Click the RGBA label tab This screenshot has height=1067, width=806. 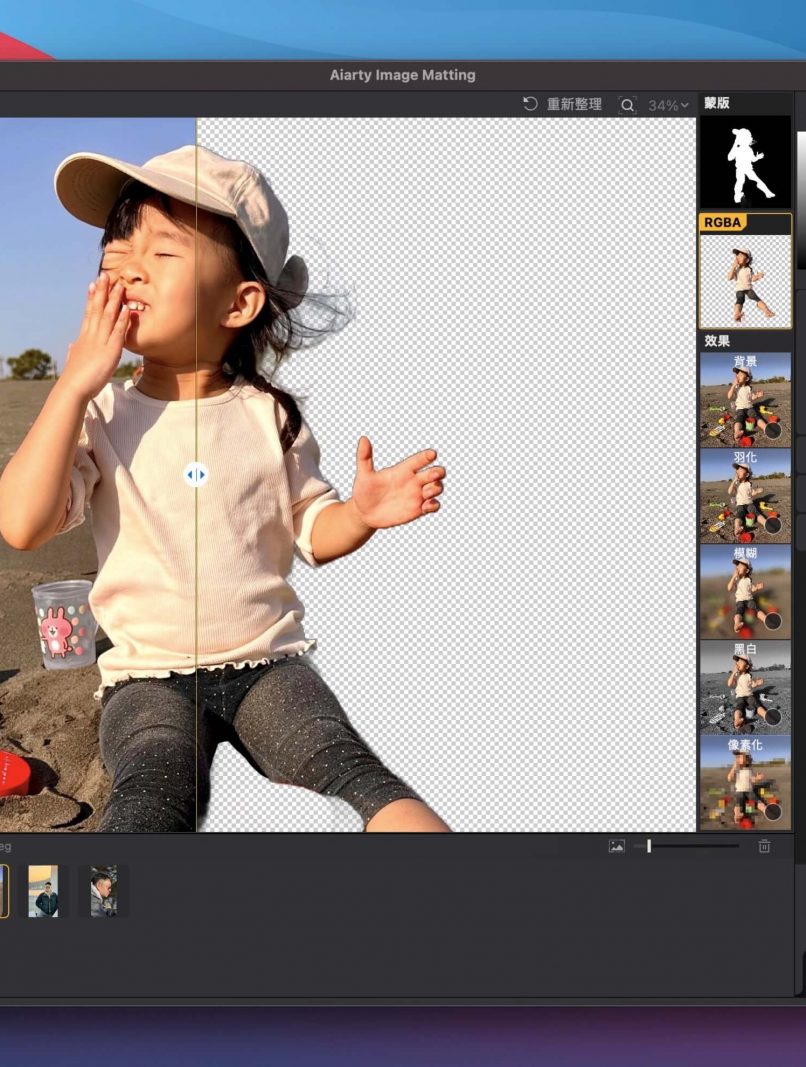coord(722,223)
